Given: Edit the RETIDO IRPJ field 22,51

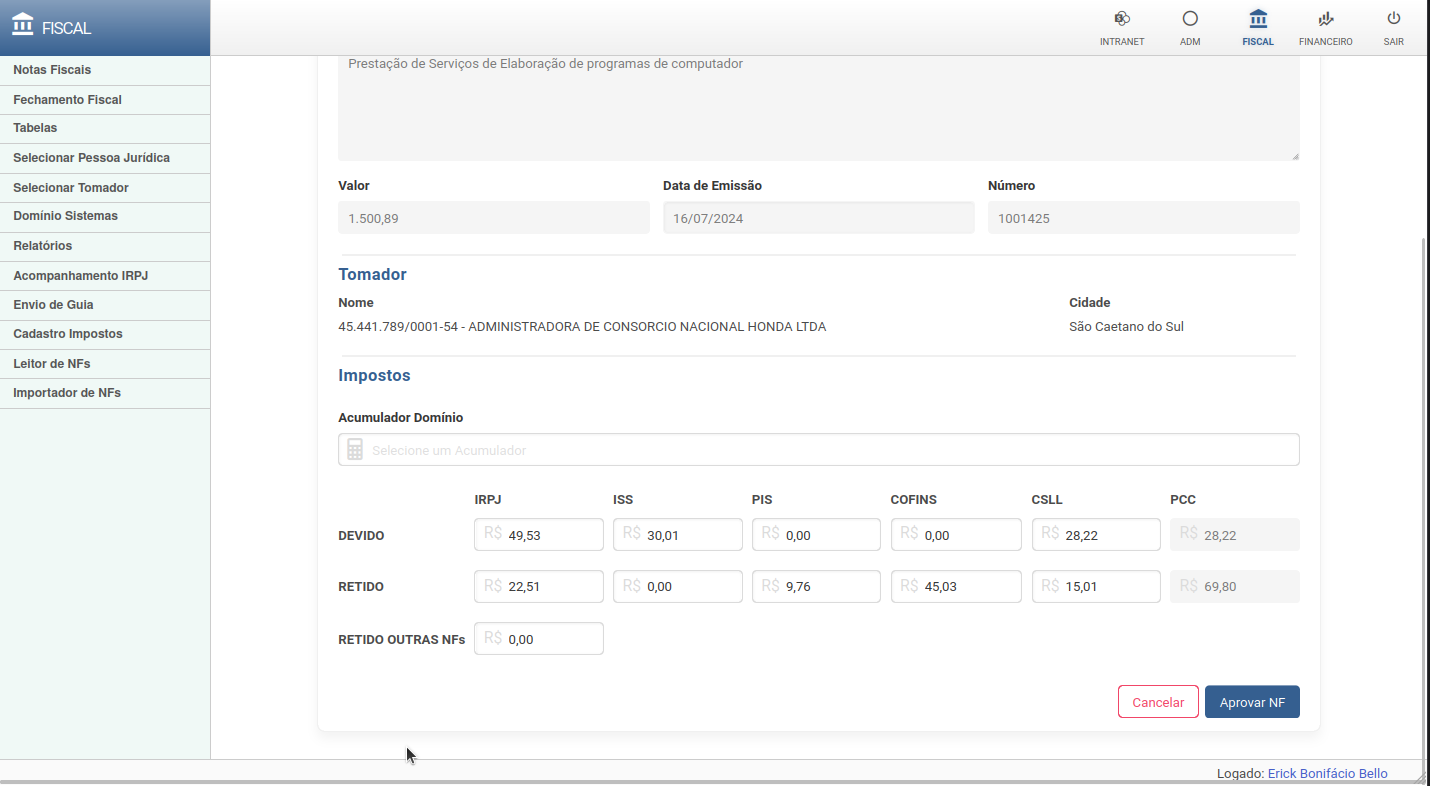Looking at the screenshot, I should 539,586.
